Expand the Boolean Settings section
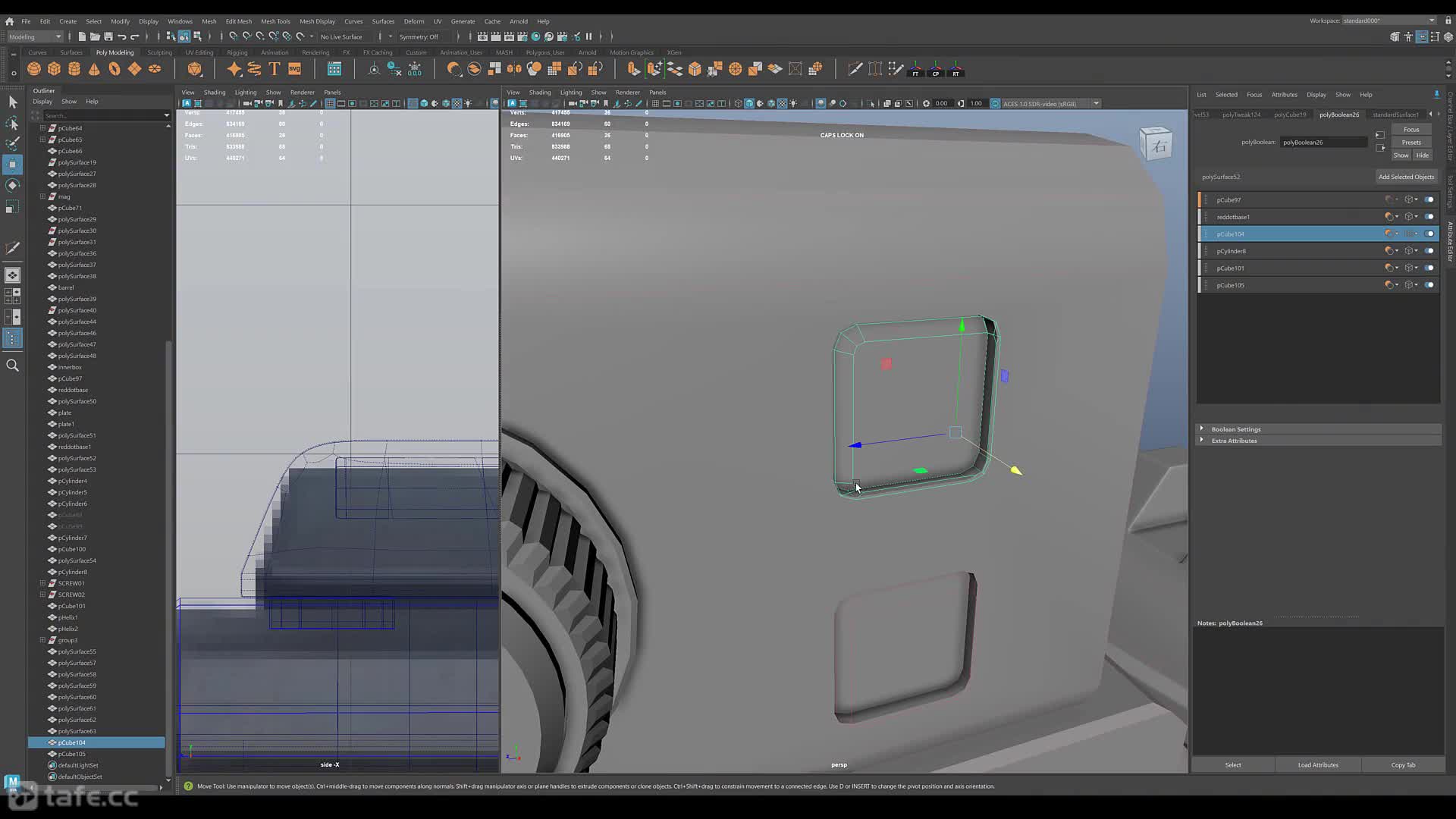The image size is (1456, 819). 1202,429
